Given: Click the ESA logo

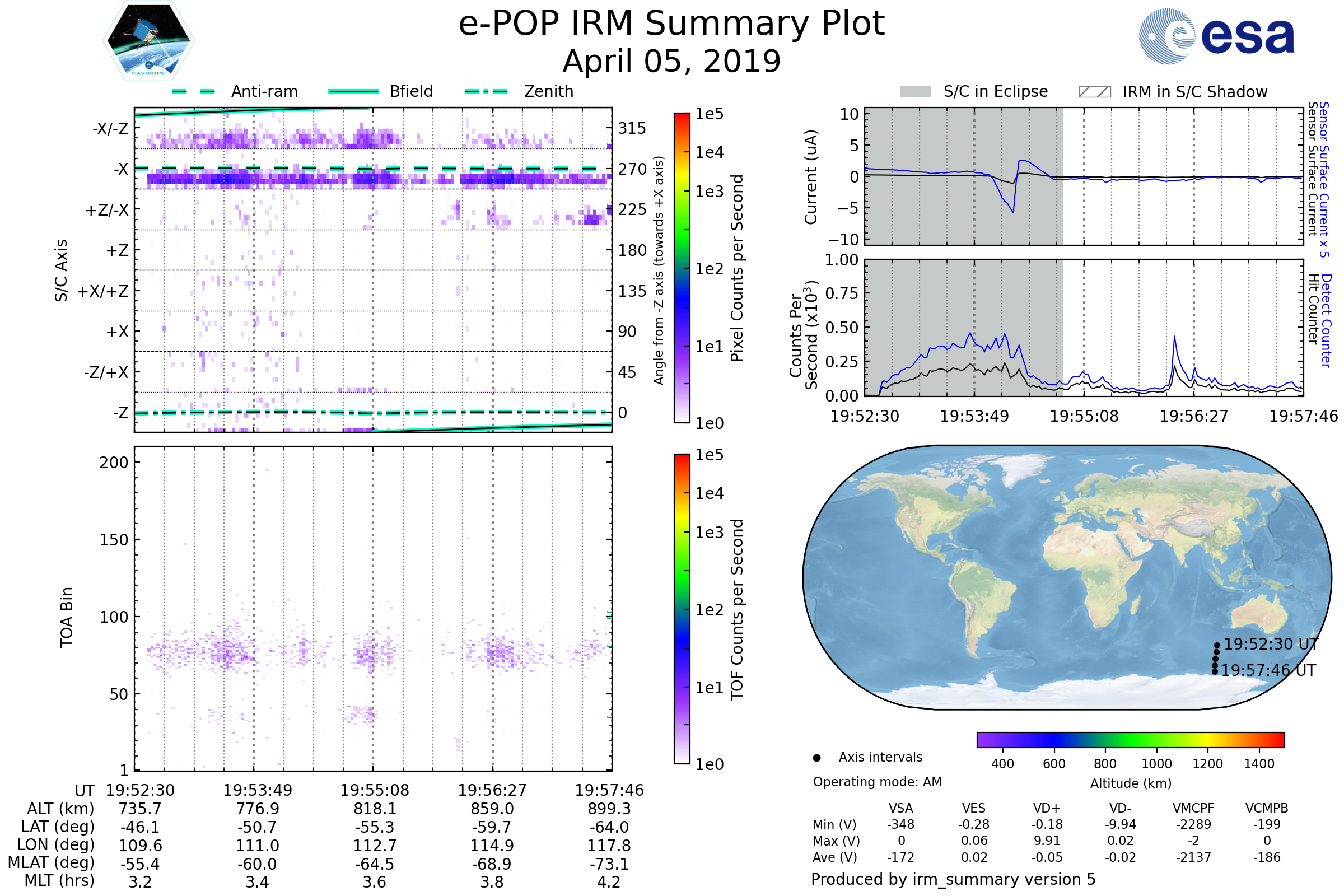Looking at the screenshot, I should pyautogui.click(x=1216, y=36).
